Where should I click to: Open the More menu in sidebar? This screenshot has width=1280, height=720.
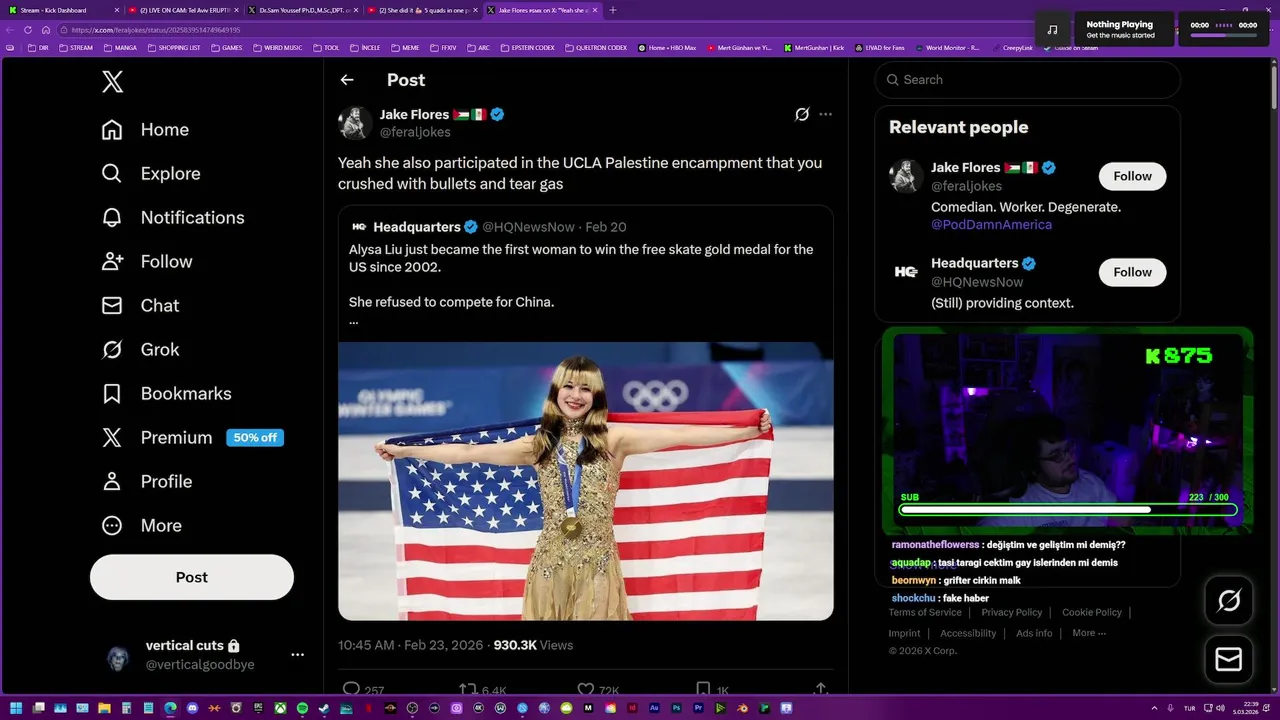pyautogui.click(x=141, y=526)
